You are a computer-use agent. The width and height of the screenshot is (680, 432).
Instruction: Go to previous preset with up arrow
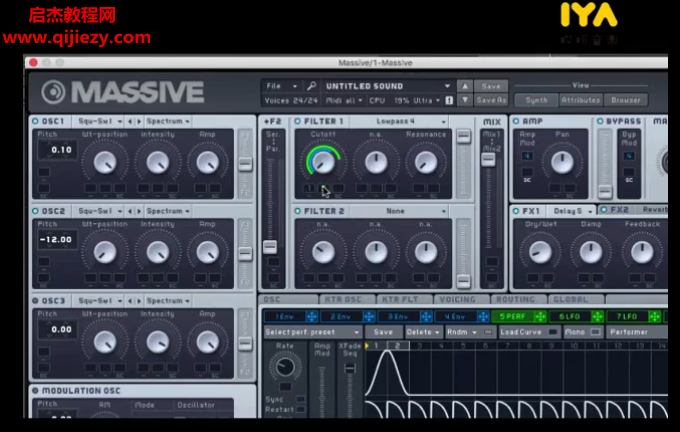[464, 86]
